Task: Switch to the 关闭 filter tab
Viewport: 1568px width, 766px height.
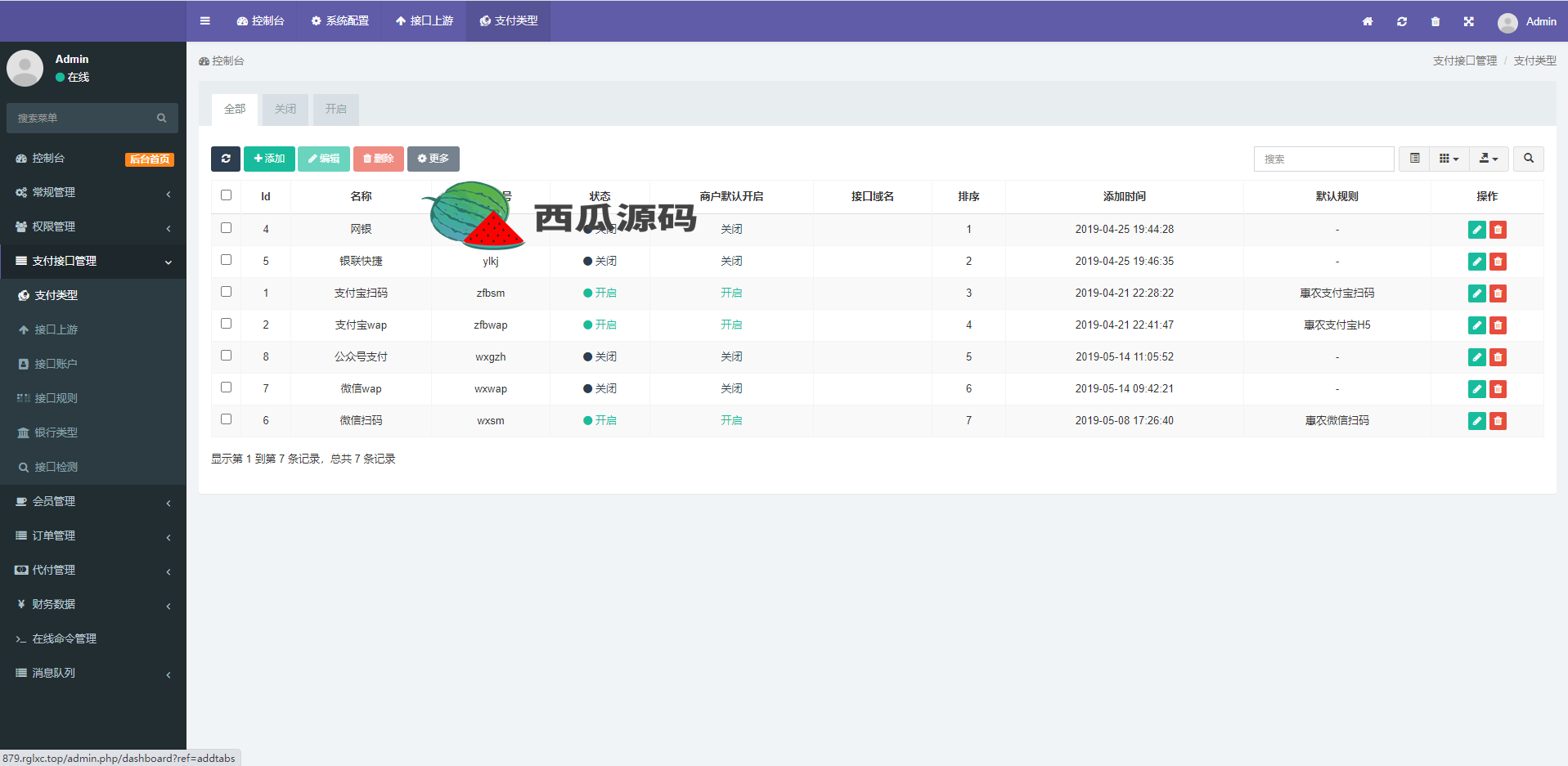Action: click(285, 110)
